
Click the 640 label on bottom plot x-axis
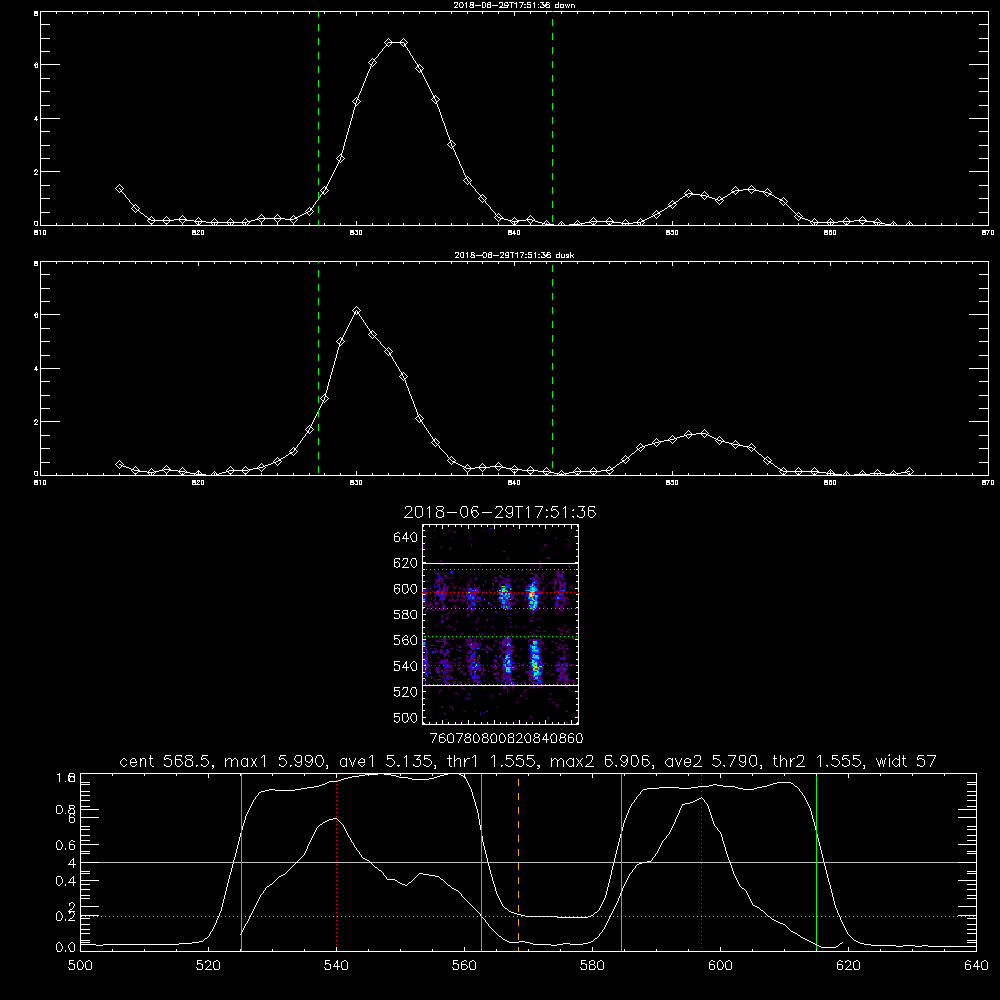976,966
